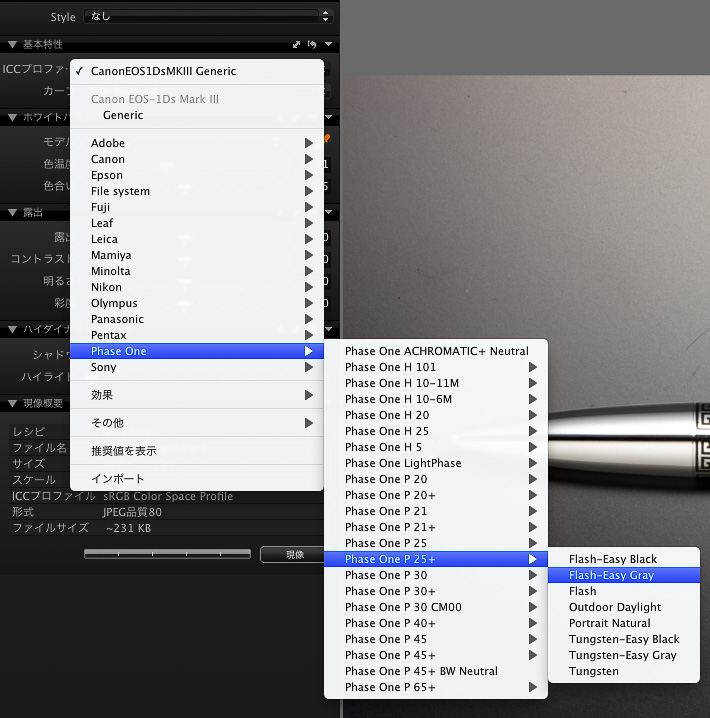Pick Portrait Natural profile
This screenshot has height=718, width=710.
point(609,623)
